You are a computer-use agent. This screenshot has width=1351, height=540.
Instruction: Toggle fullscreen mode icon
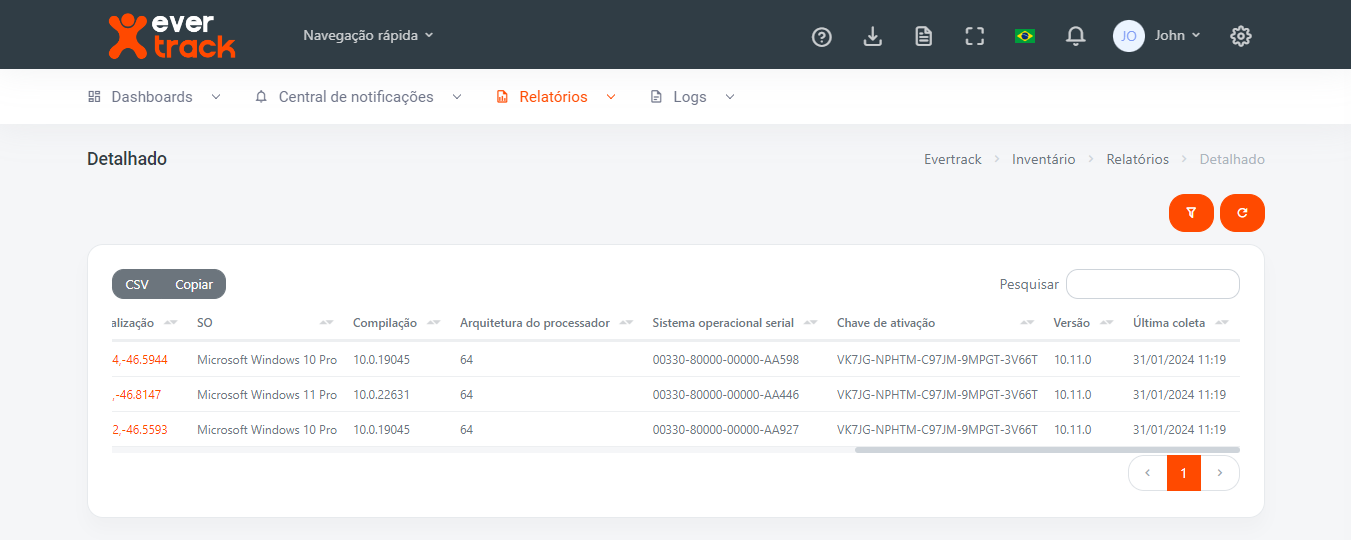(x=975, y=37)
